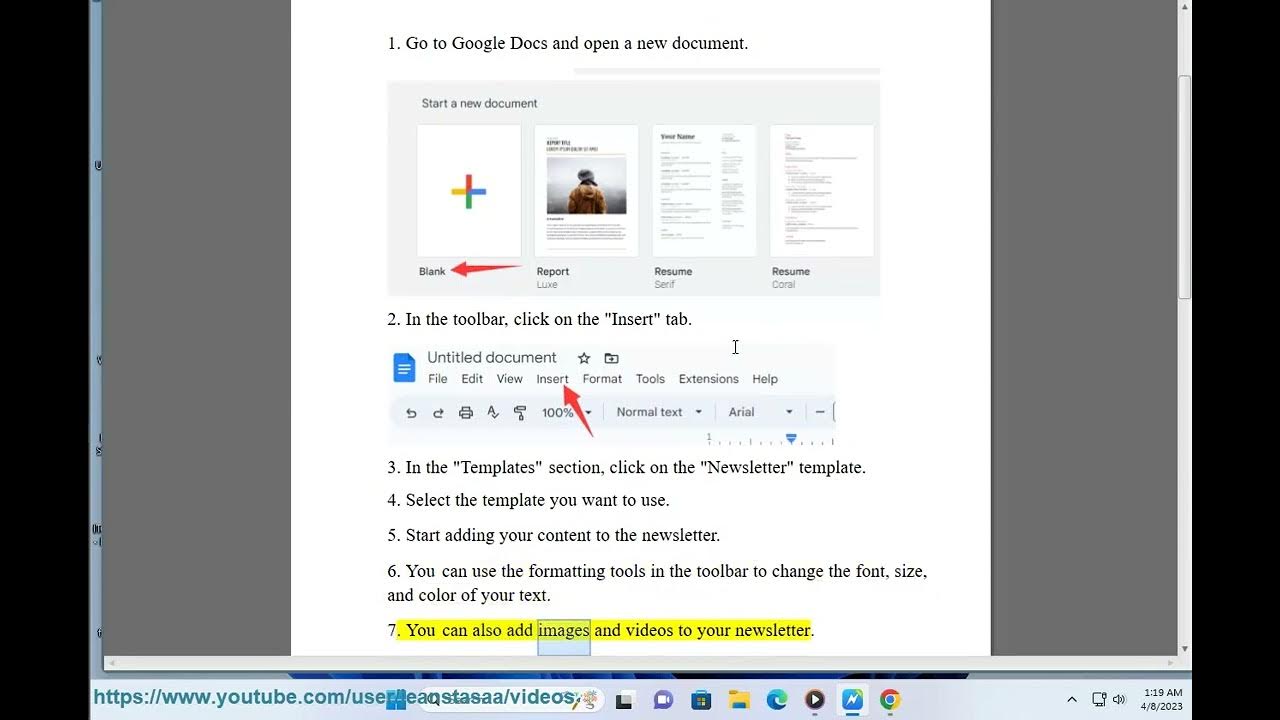Click the decrease font size minus icon
The height and width of the screenshot is (720, 1280).
(820, 412)
